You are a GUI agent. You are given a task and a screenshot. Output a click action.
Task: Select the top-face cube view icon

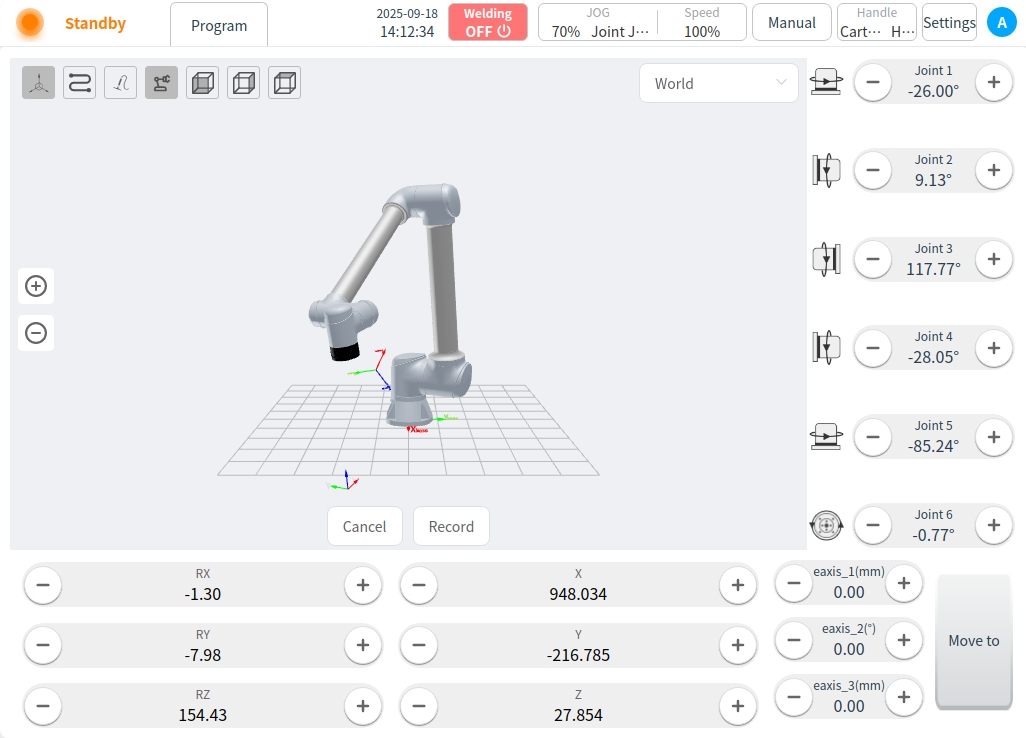pos(285,83)
